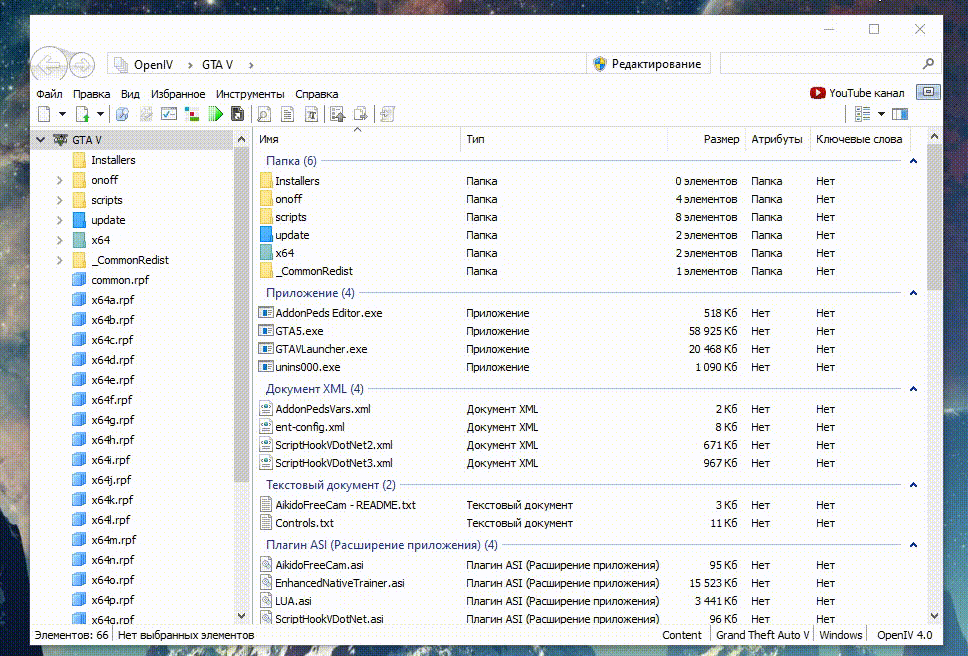This screenshot has width=968, height=656.
Task: Toggle Редактирование edit mode
Action: [648, 64]
